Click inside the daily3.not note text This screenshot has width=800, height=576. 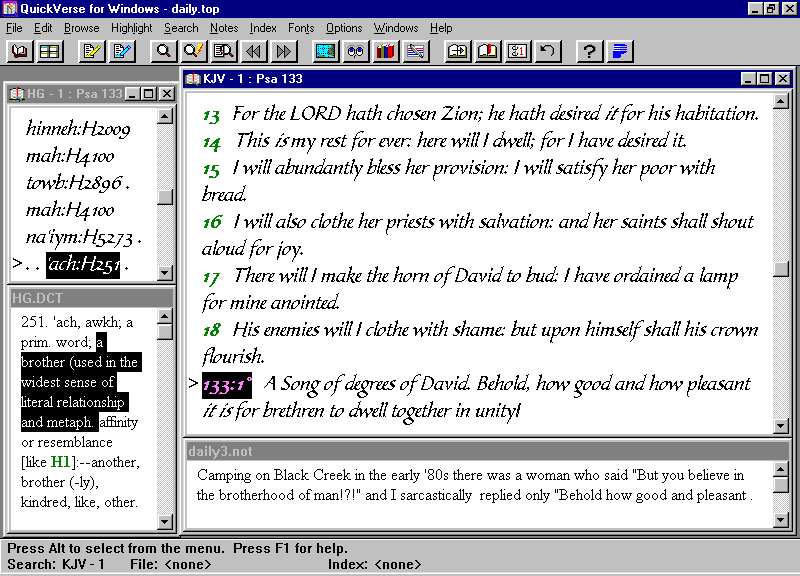(x=474, y=485)
